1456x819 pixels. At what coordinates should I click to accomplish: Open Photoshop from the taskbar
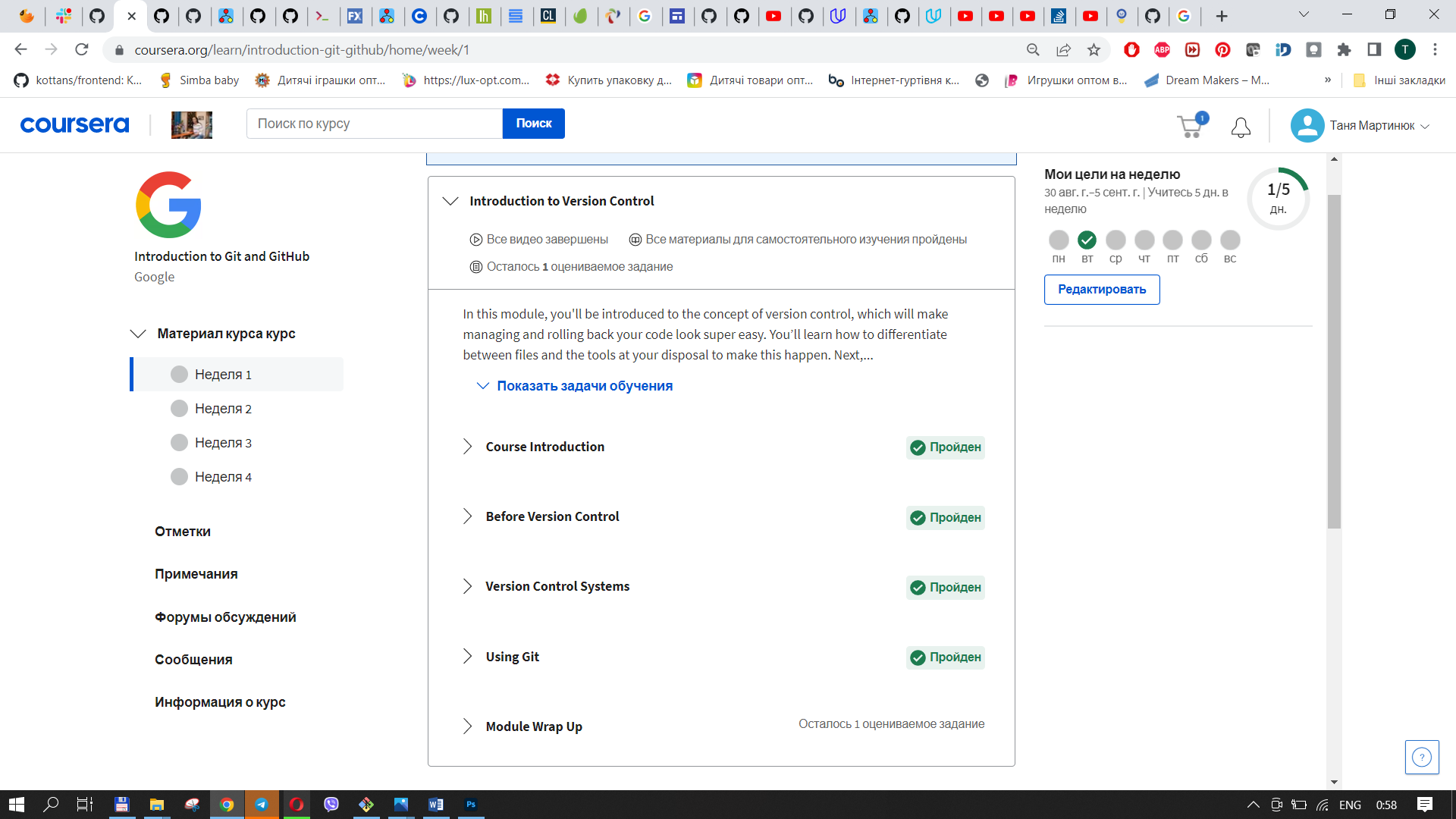point(471,804)
